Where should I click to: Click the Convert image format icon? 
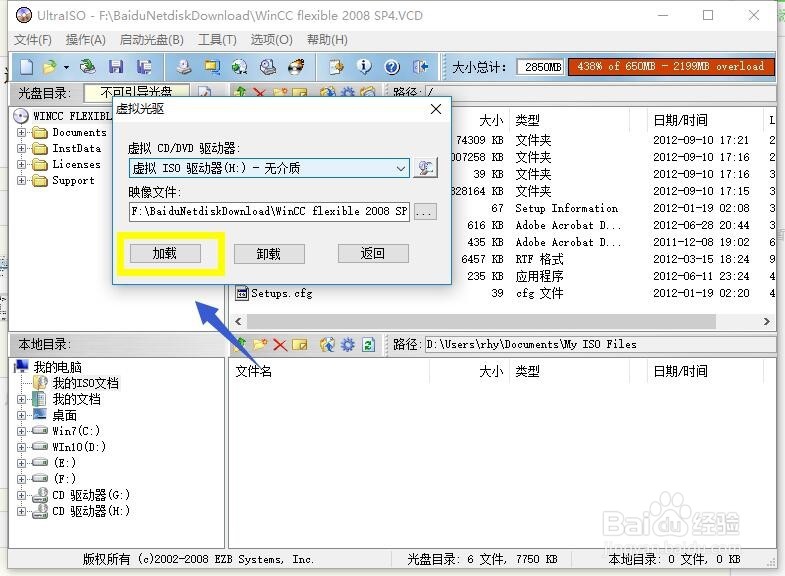coord(212,67)
